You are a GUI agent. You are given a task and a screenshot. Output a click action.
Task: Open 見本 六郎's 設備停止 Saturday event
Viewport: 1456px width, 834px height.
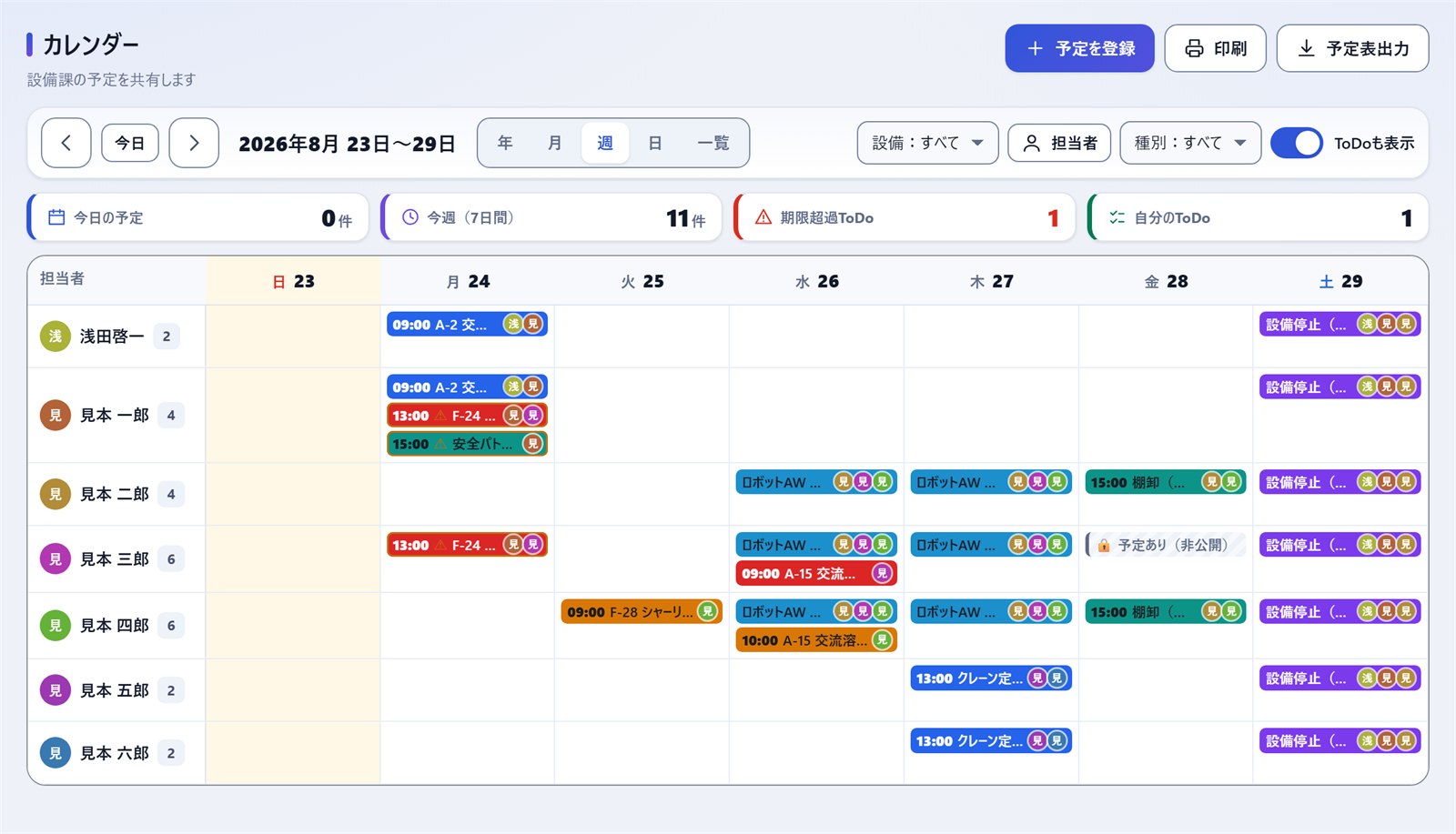pyautogui.click(x=1340, y=741)
